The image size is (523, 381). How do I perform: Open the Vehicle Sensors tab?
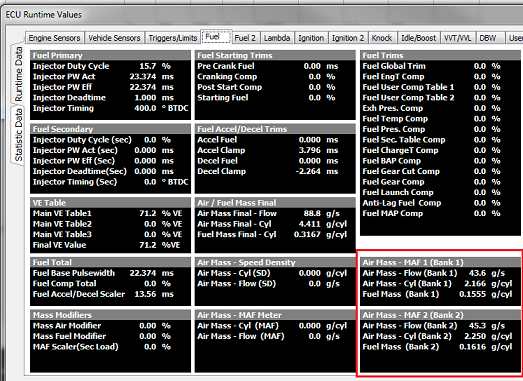(114, 38)
